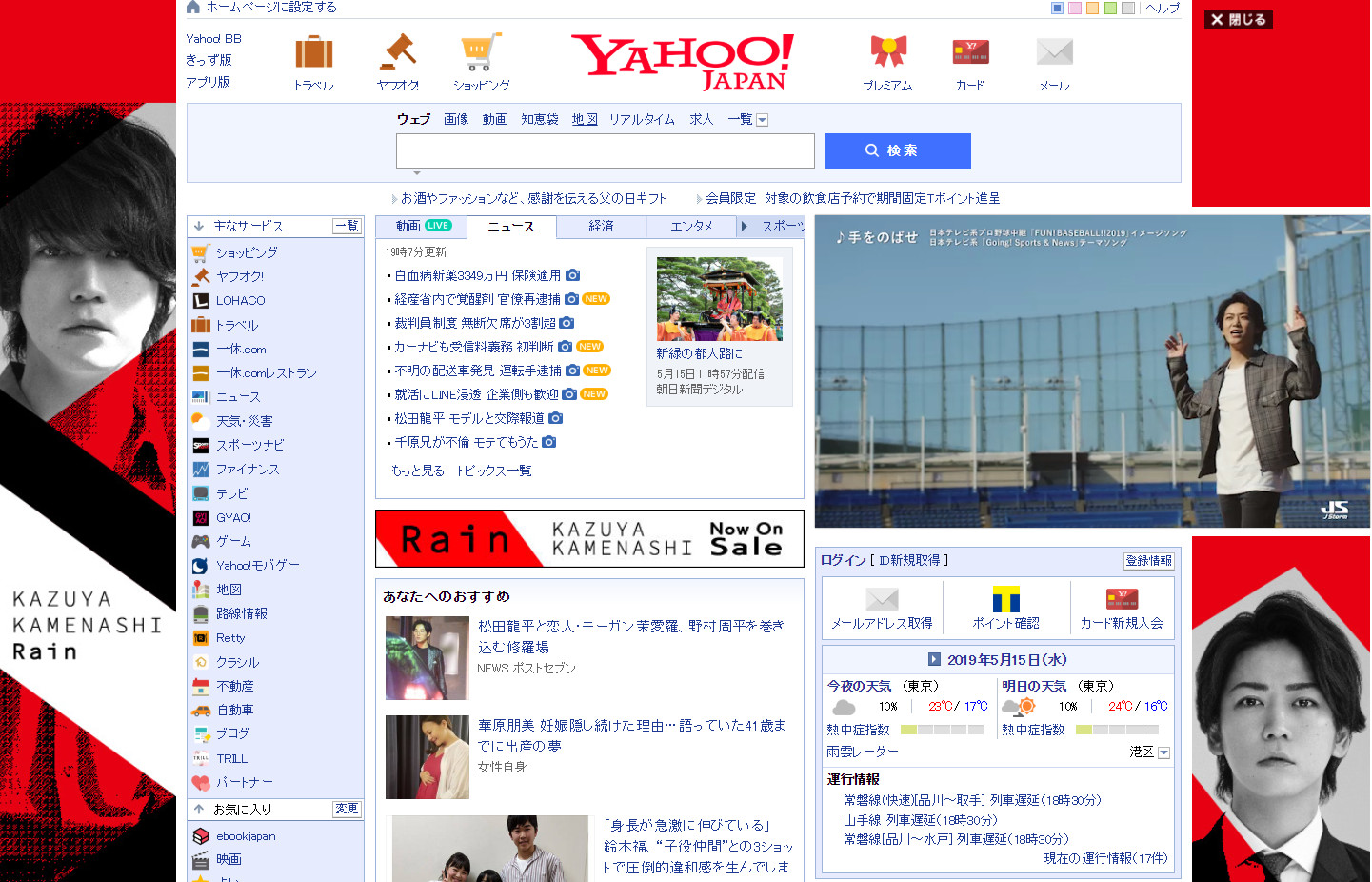This screenshot has height=882, width=1372.
Task: Click the スポーツナビ sidebar icon
Action: click(200, 445)
